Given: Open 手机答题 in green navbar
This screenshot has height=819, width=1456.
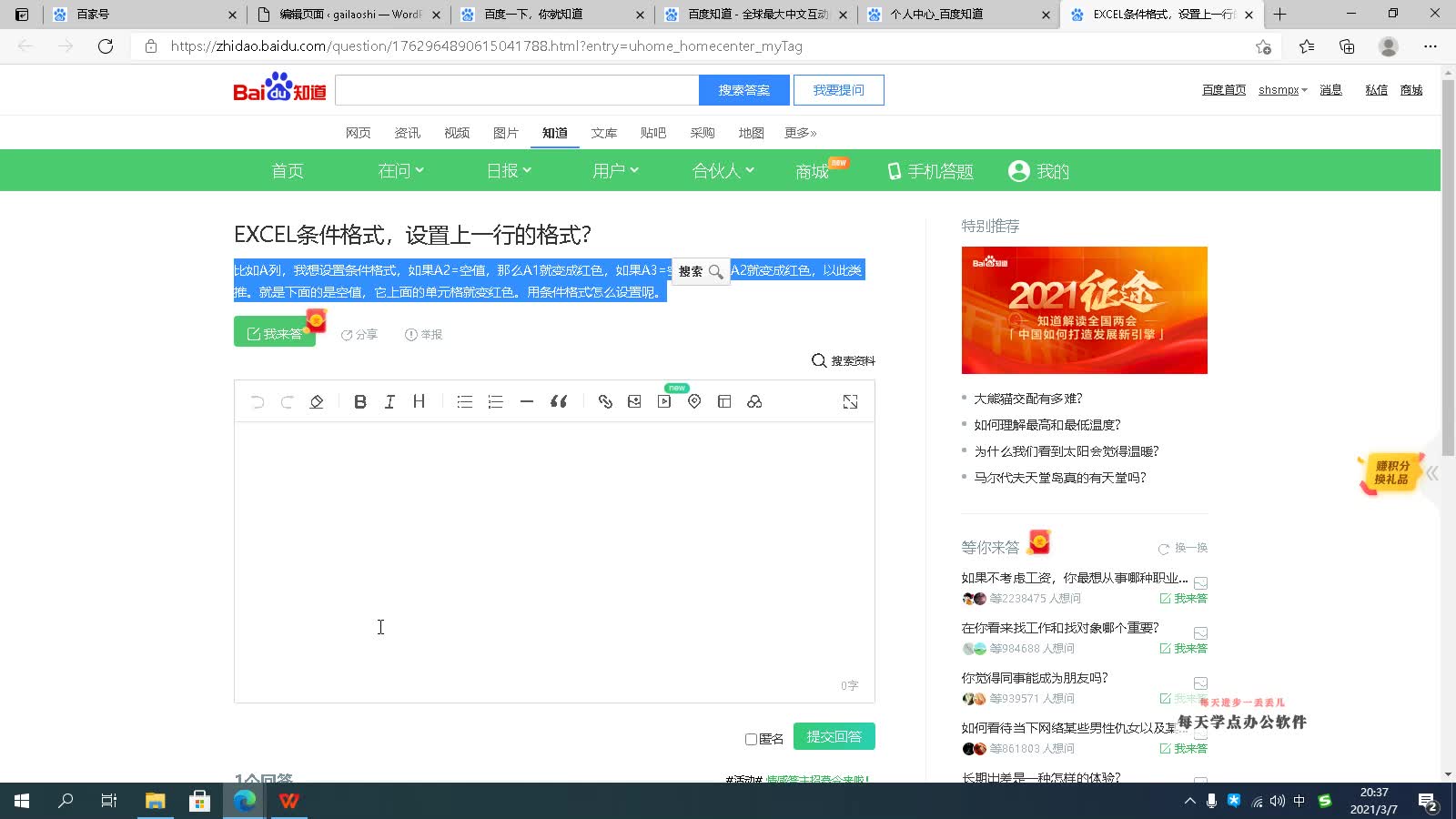Looking at the screenshot, I should coord(930,170).
